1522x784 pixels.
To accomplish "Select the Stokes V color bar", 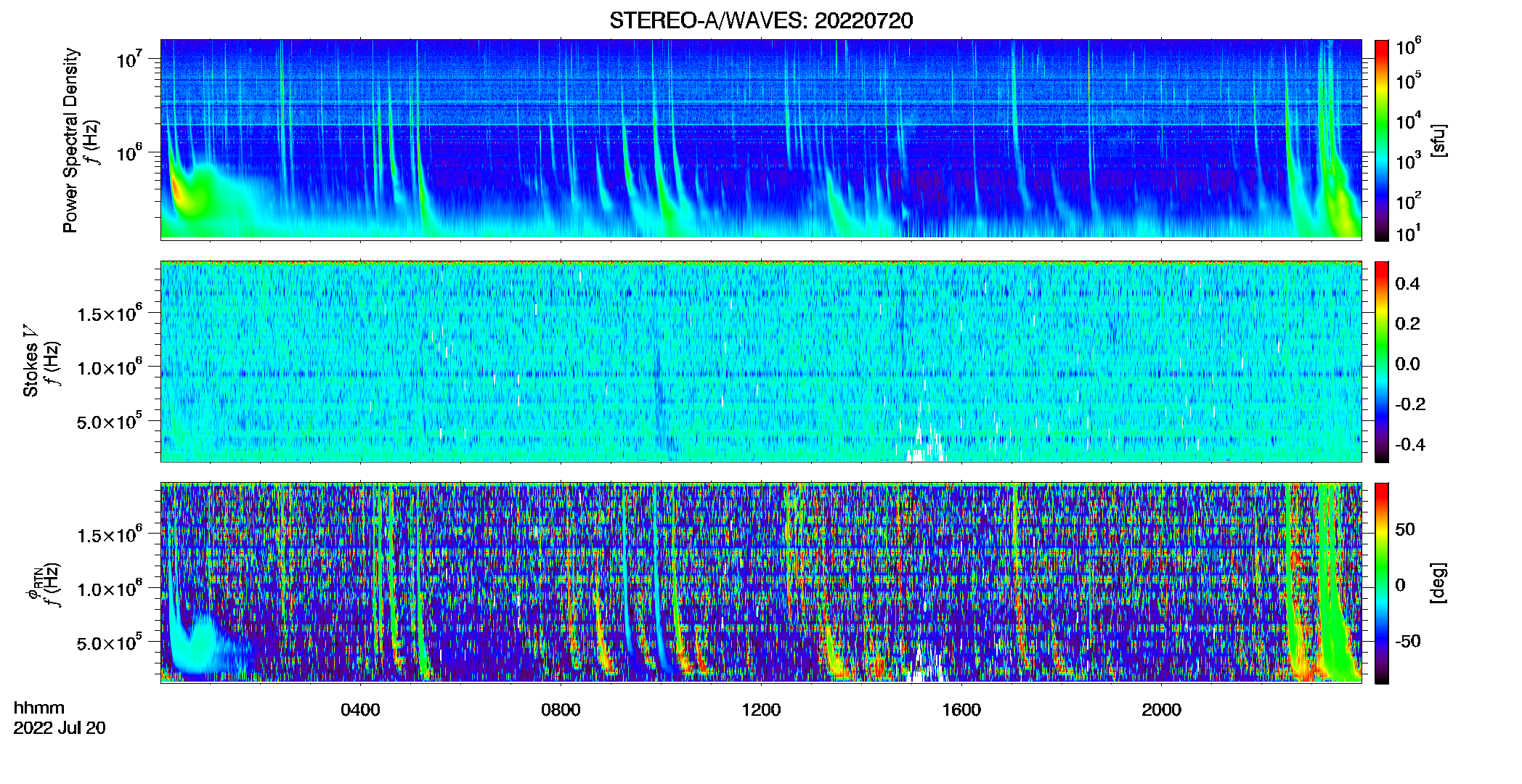I will (x=1382, y=362).
